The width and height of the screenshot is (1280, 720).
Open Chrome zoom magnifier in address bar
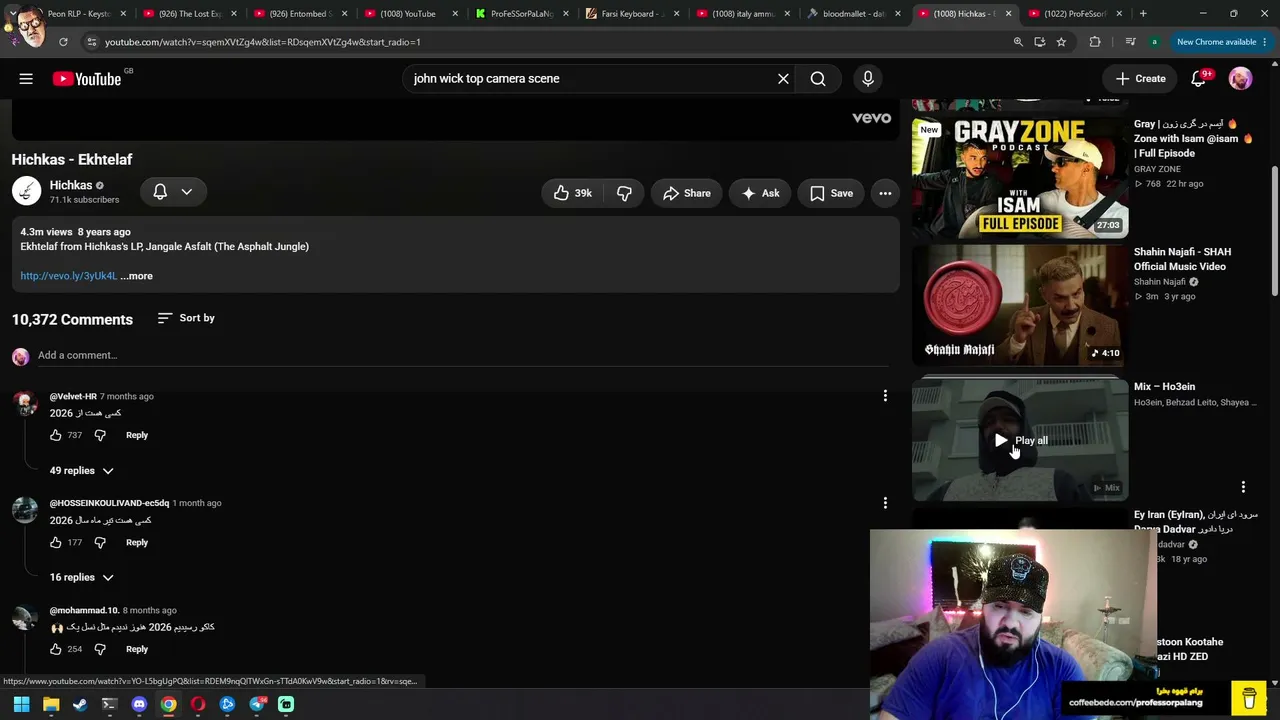[x=1018, y=42]
